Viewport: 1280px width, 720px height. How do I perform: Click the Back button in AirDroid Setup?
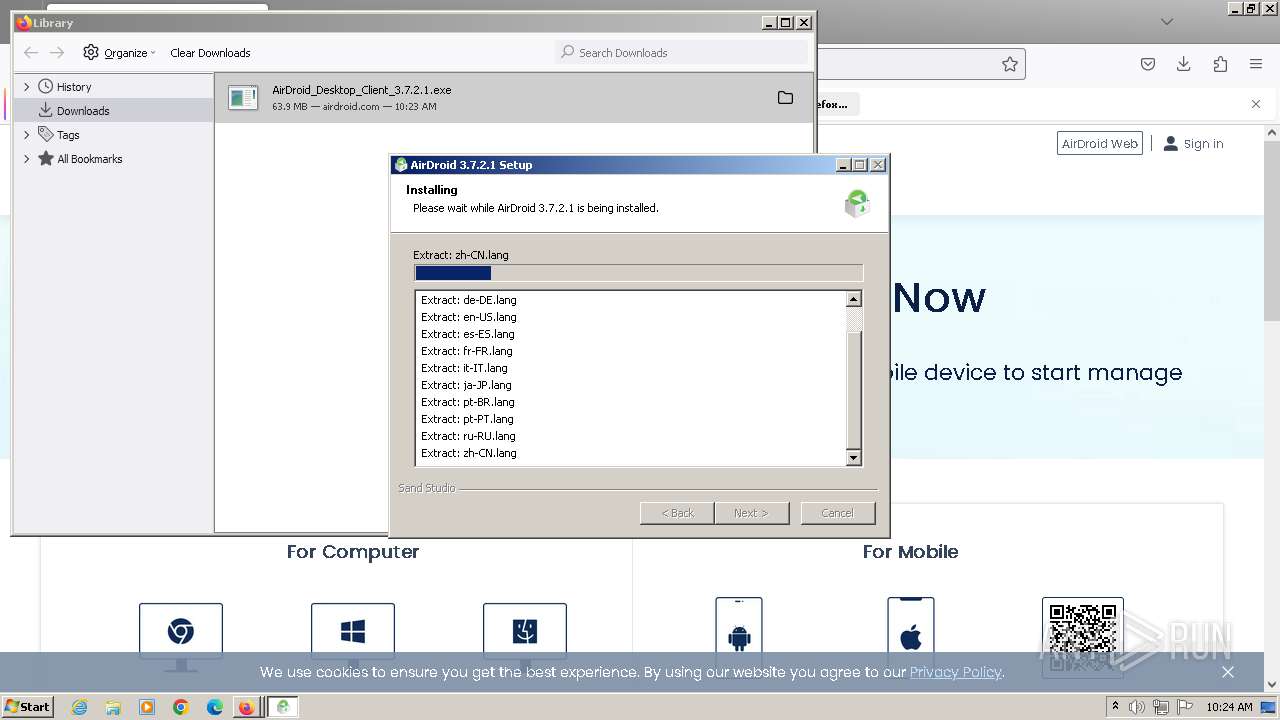point(677,513)
